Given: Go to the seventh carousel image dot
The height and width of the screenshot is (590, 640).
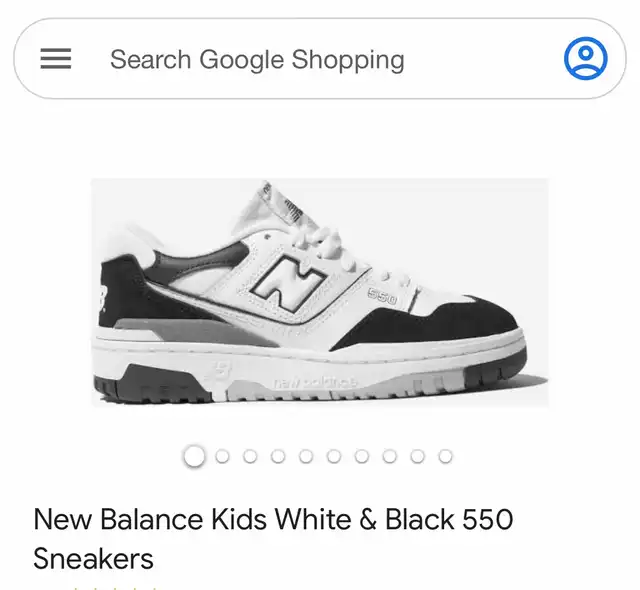Looking at the screenshot, I should point(362,457).
